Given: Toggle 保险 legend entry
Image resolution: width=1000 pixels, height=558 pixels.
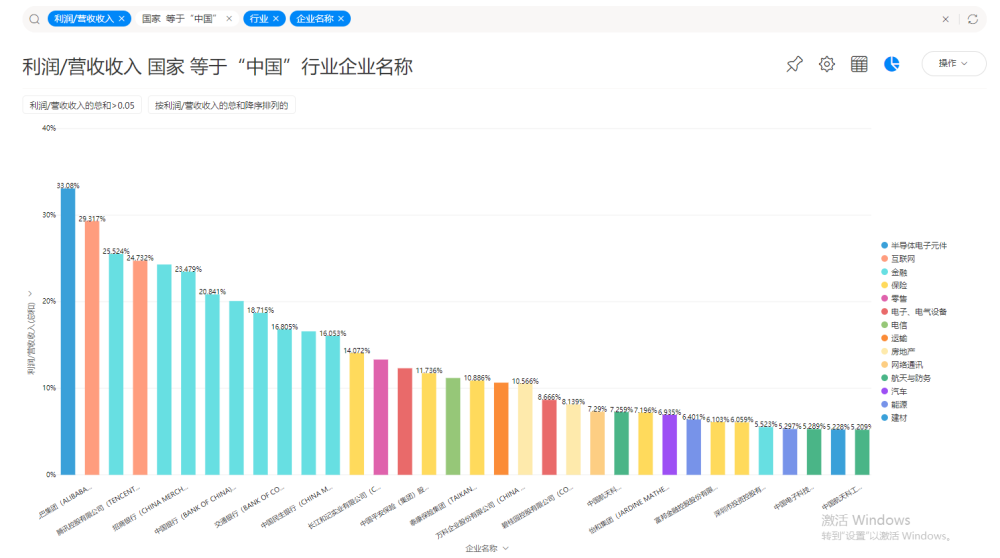Looking at the screenshot, I should click(x=894, y=286).
